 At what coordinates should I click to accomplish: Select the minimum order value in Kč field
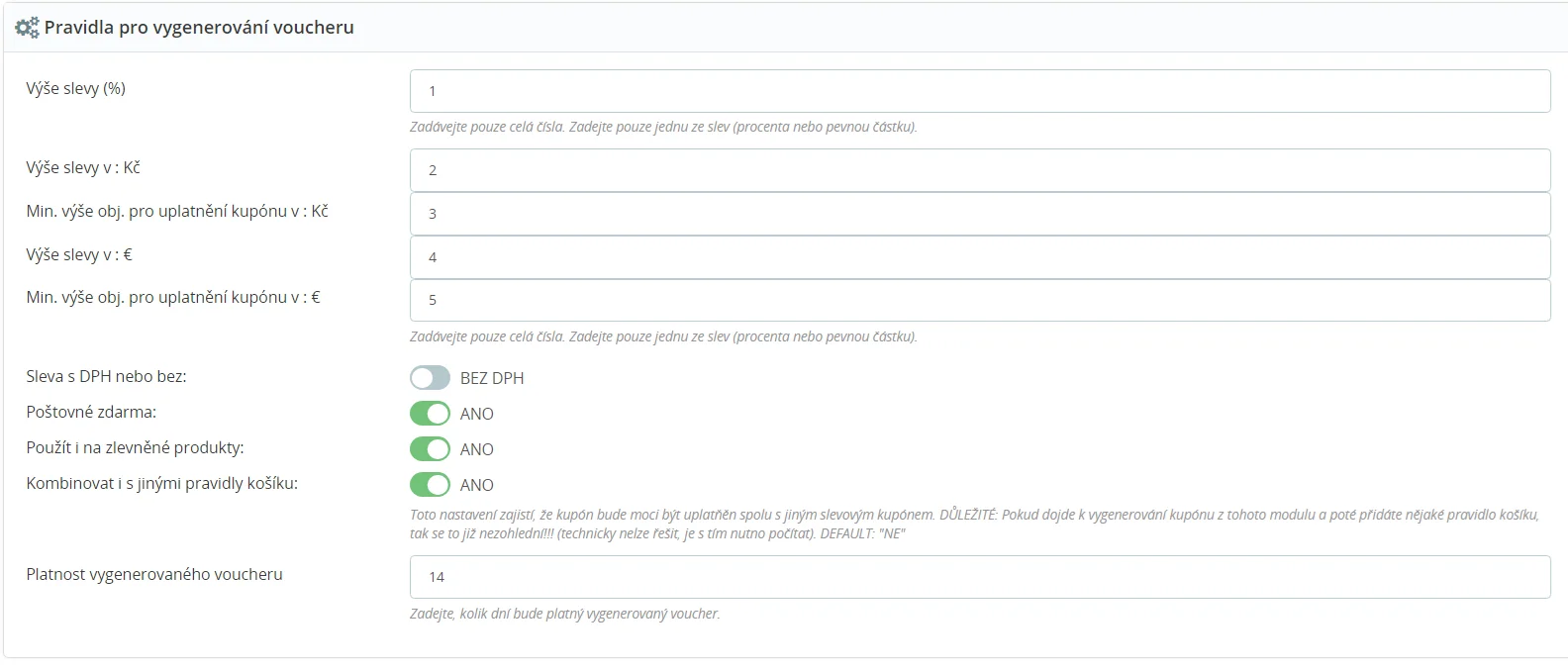pyautogui.click(x=979, y=214)
